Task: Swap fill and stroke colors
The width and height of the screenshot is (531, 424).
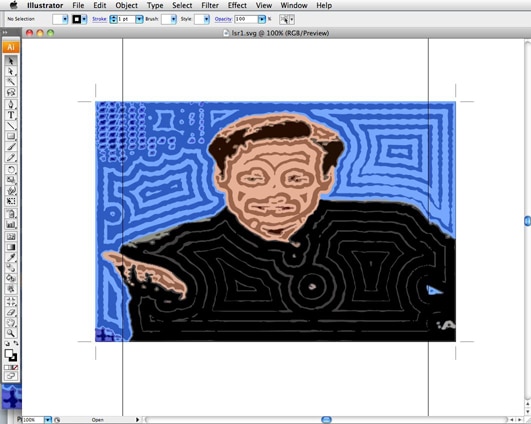Action: (x=15, y=343)
